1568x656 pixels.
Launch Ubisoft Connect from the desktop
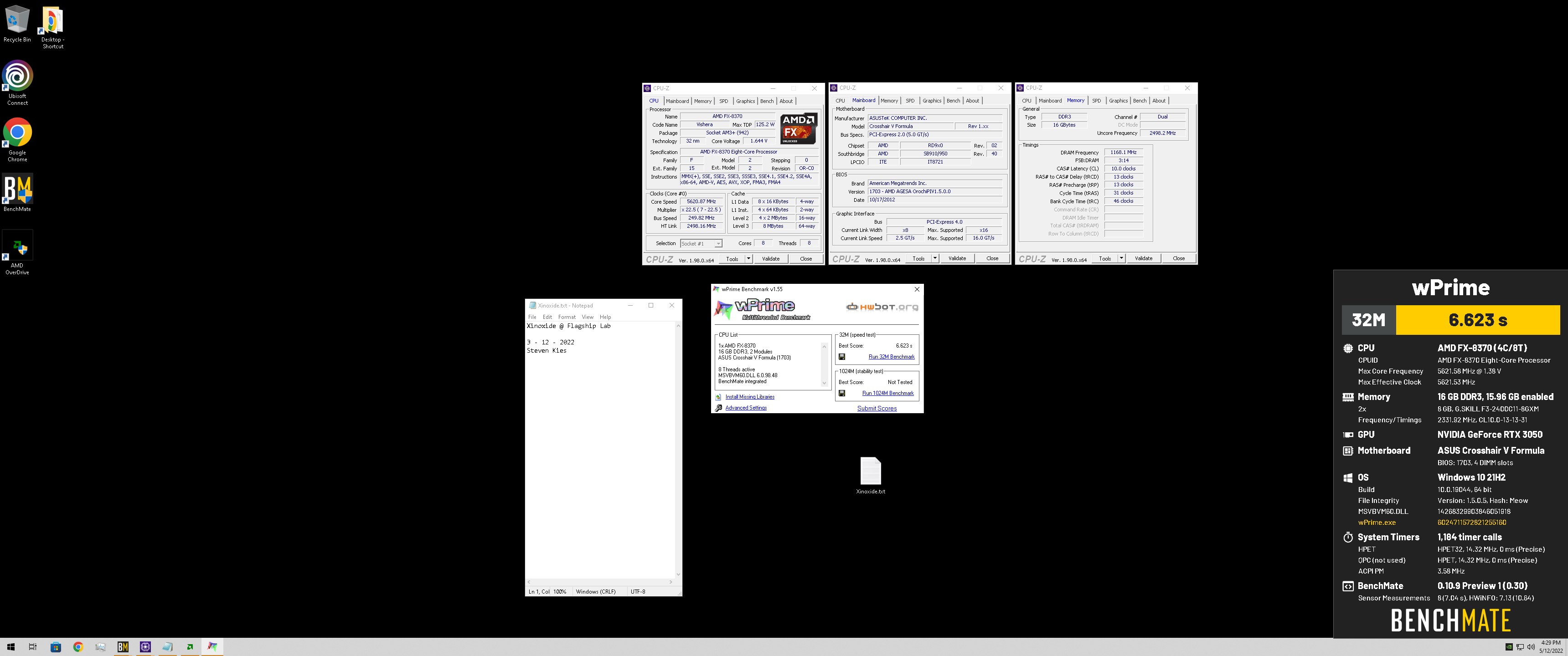(x=17, y=83)
